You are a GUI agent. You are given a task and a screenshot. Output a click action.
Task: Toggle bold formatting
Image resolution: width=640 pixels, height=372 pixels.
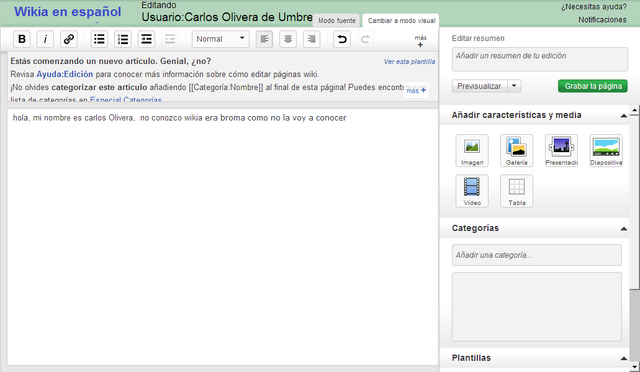tap(22, 39)
